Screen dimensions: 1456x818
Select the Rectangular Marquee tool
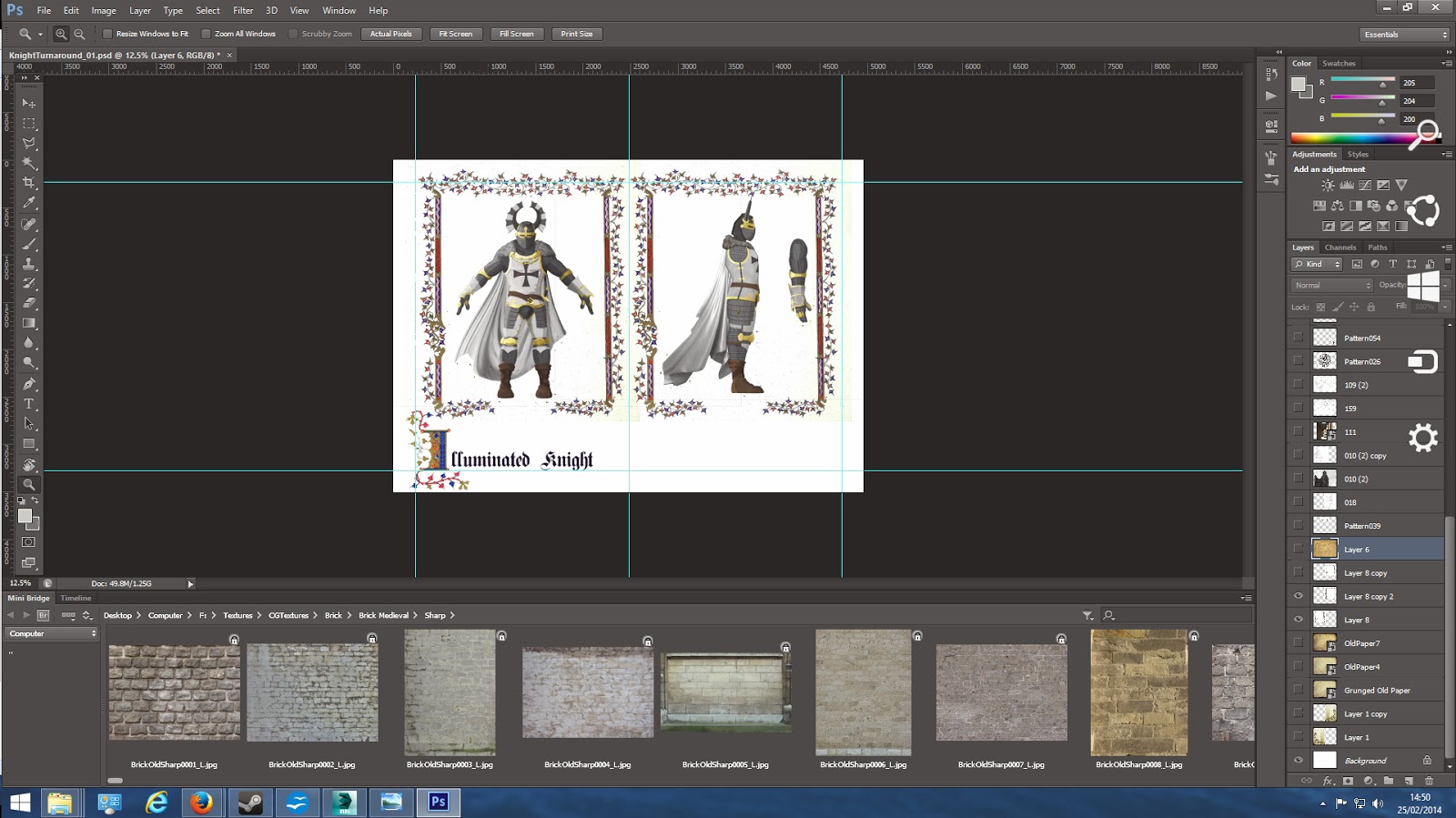point(29,124)
